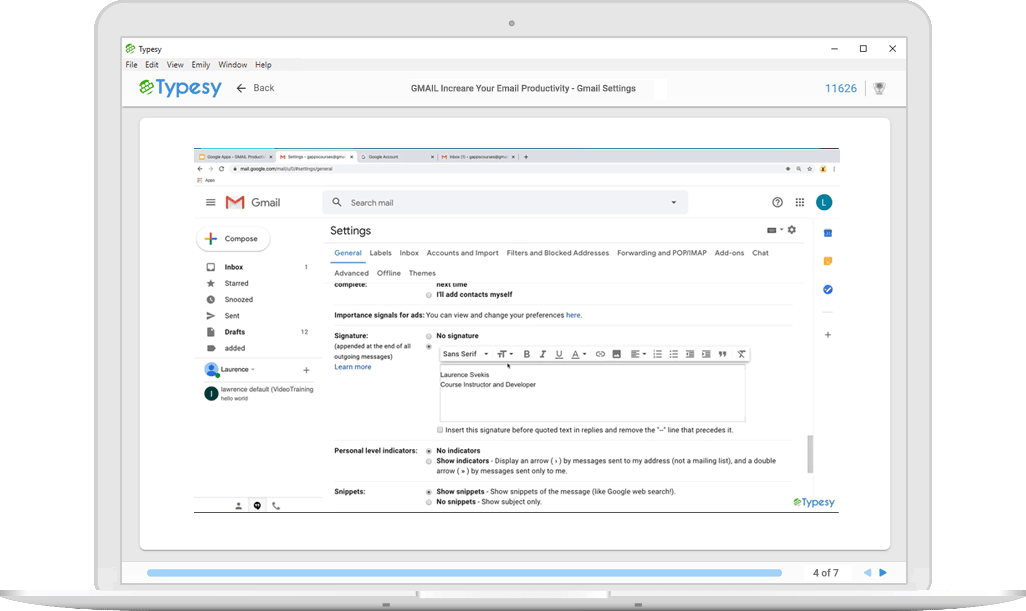The image size is (1026, 611).
Task: Open the File menu in Typesy
Action: click(x=132, y=65)
